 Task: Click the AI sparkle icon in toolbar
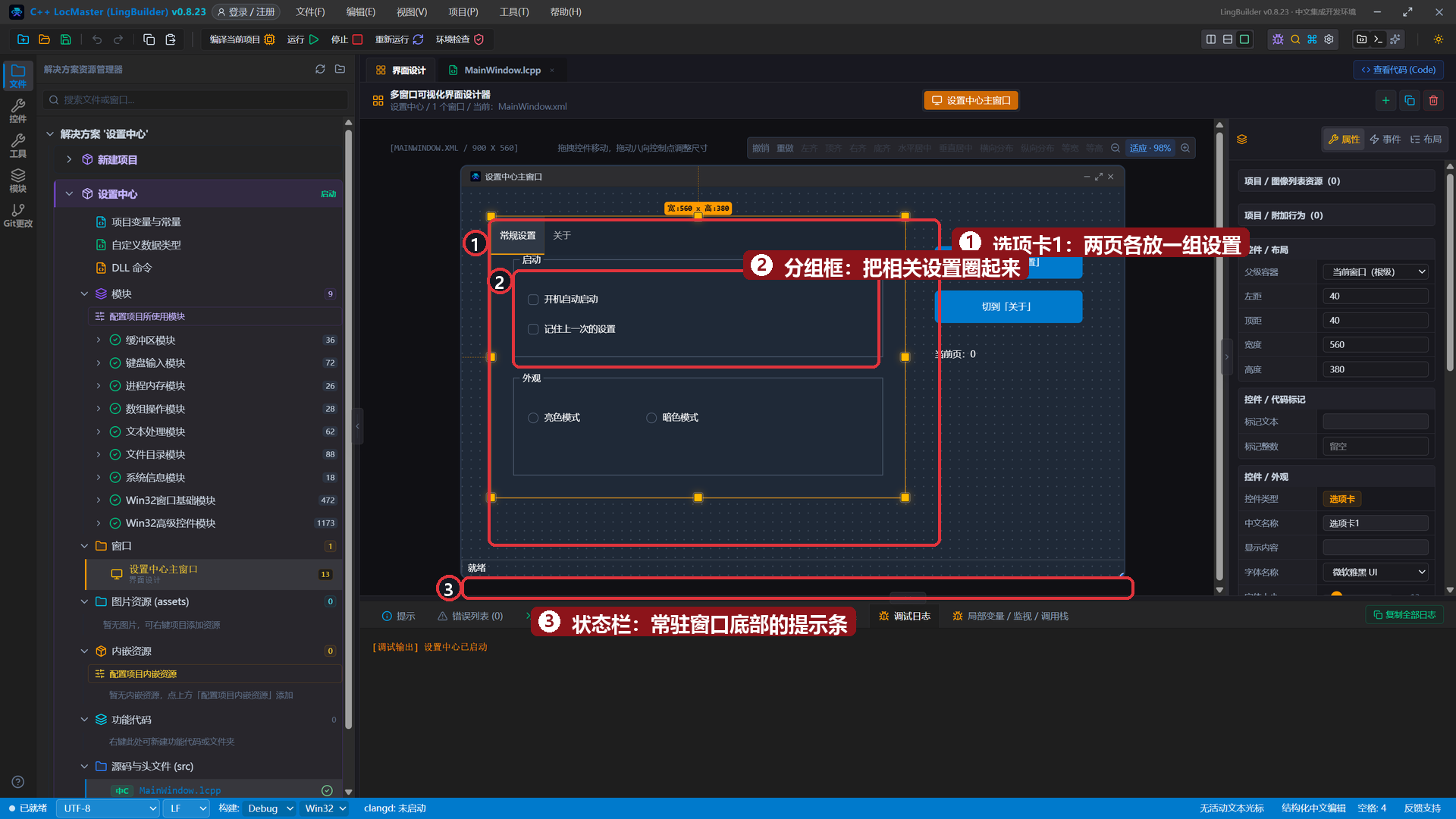1395,39
